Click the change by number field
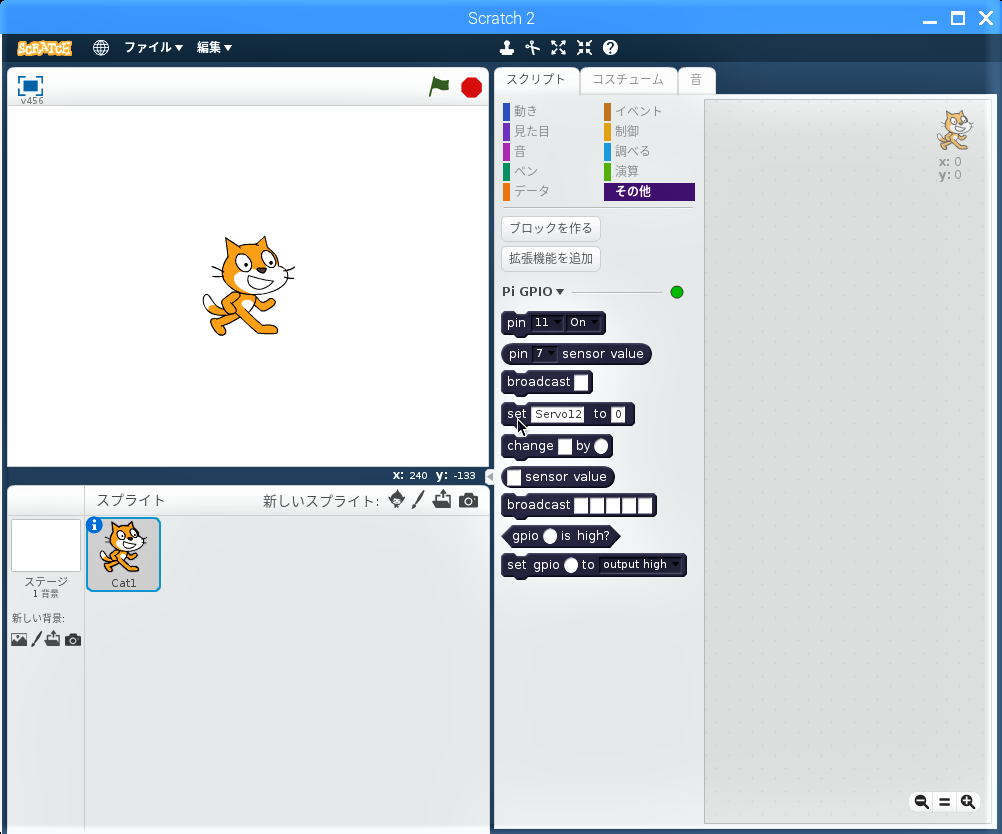 tap(601, 446)
